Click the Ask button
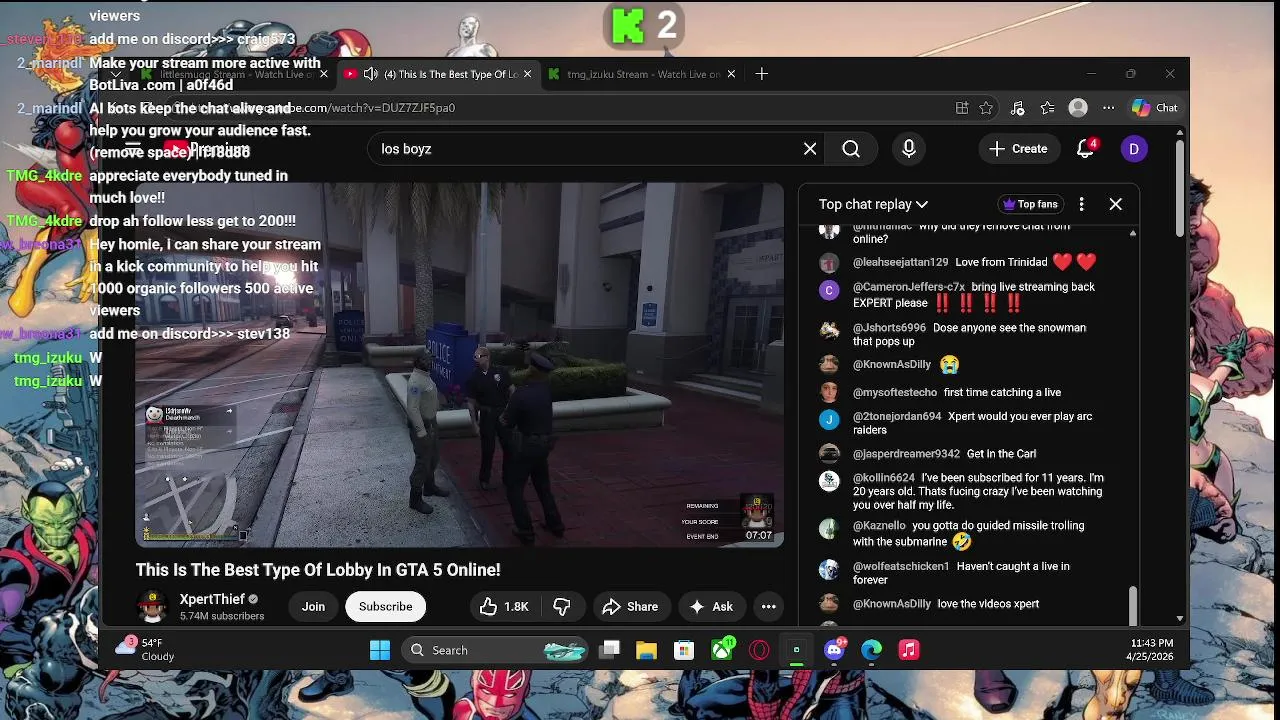This screenshot has width=1280, height=720. 711,607
